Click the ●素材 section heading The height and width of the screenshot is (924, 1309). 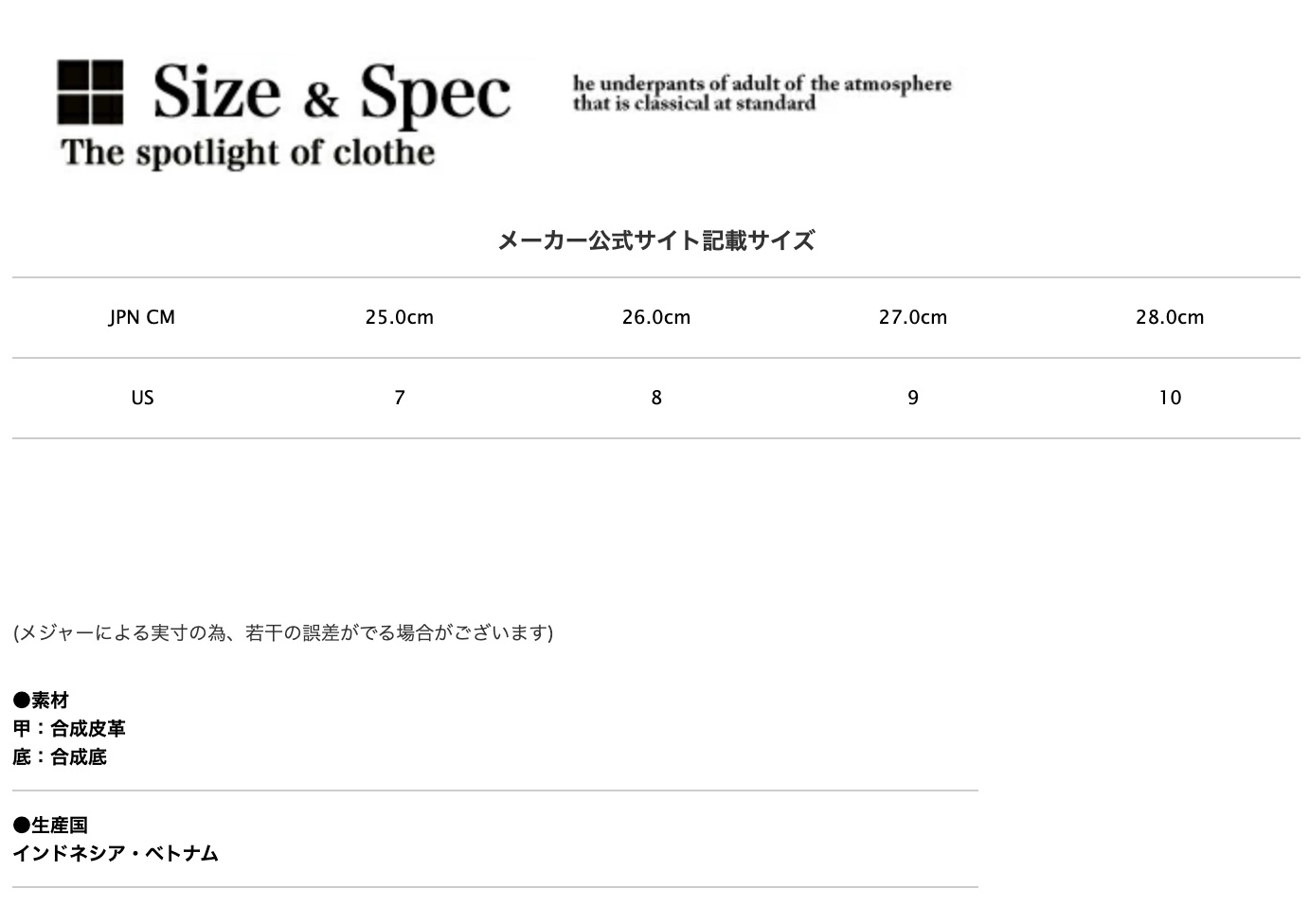(x=41, y=701)
